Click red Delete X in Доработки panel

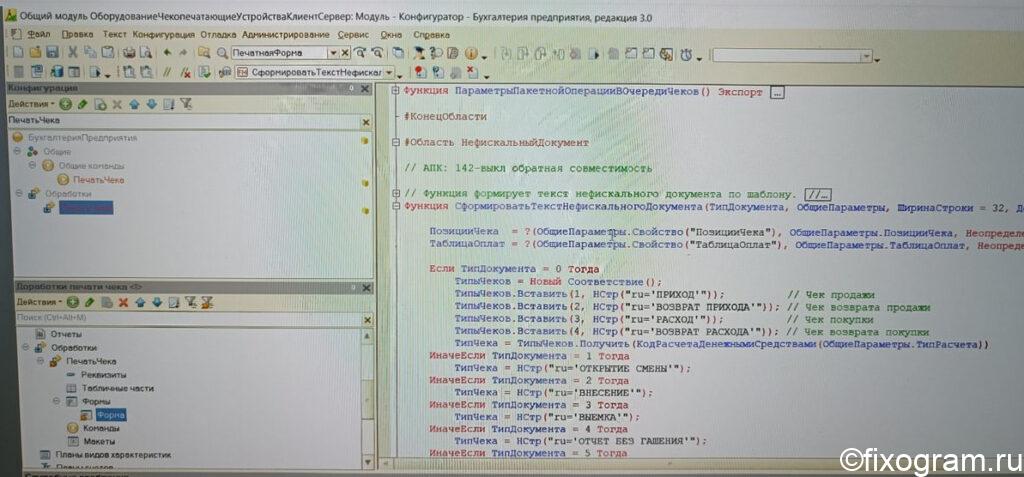point(122,302)
